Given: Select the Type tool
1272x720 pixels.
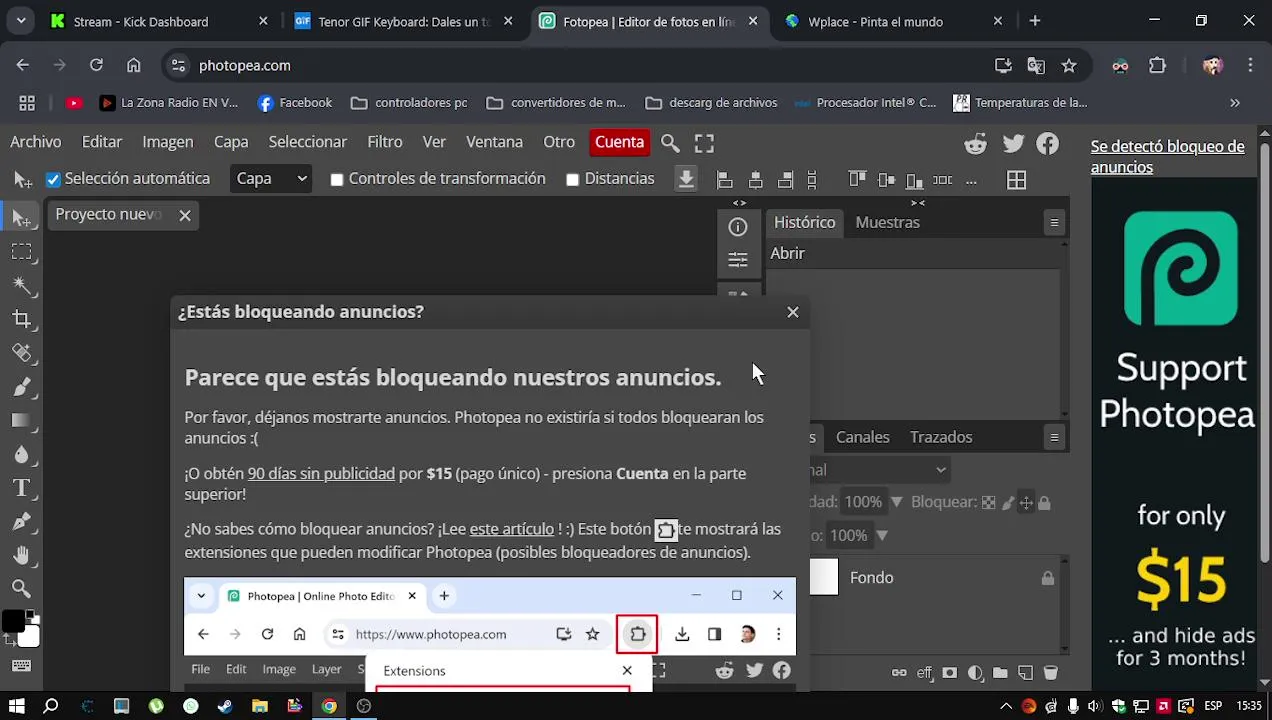Looking at the screenshot, I should click(x=21, y=488).
